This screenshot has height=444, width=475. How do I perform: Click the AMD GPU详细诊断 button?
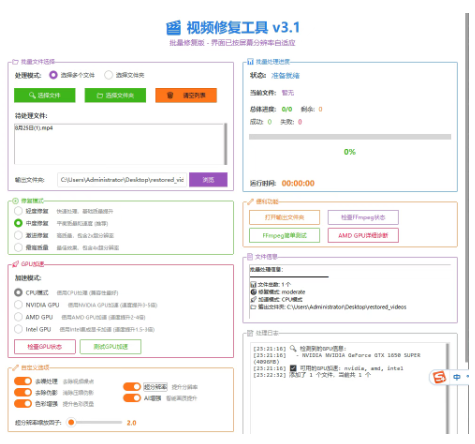pyautogui.click(x=363, y=235)
